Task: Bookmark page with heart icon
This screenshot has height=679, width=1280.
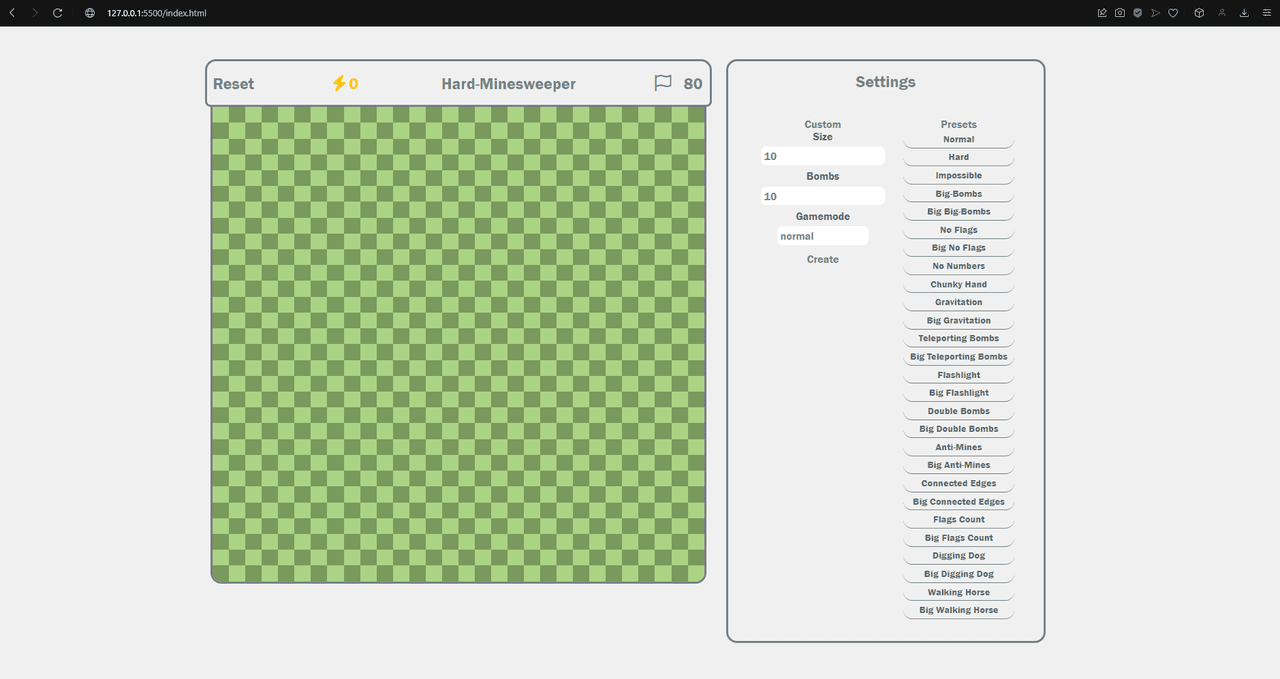Action: (x=1173, y=13)
